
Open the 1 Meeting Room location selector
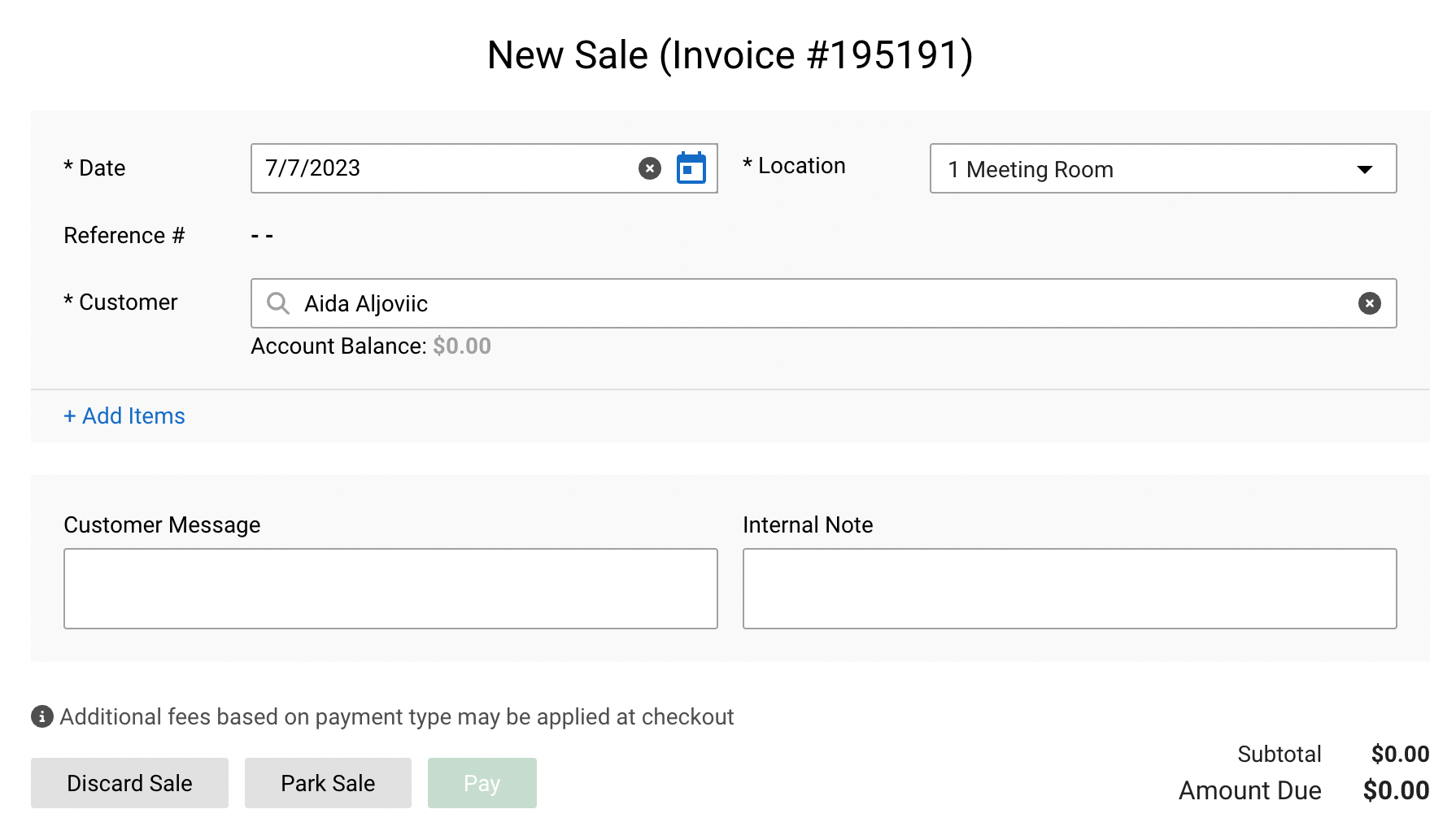[1163, 168]
